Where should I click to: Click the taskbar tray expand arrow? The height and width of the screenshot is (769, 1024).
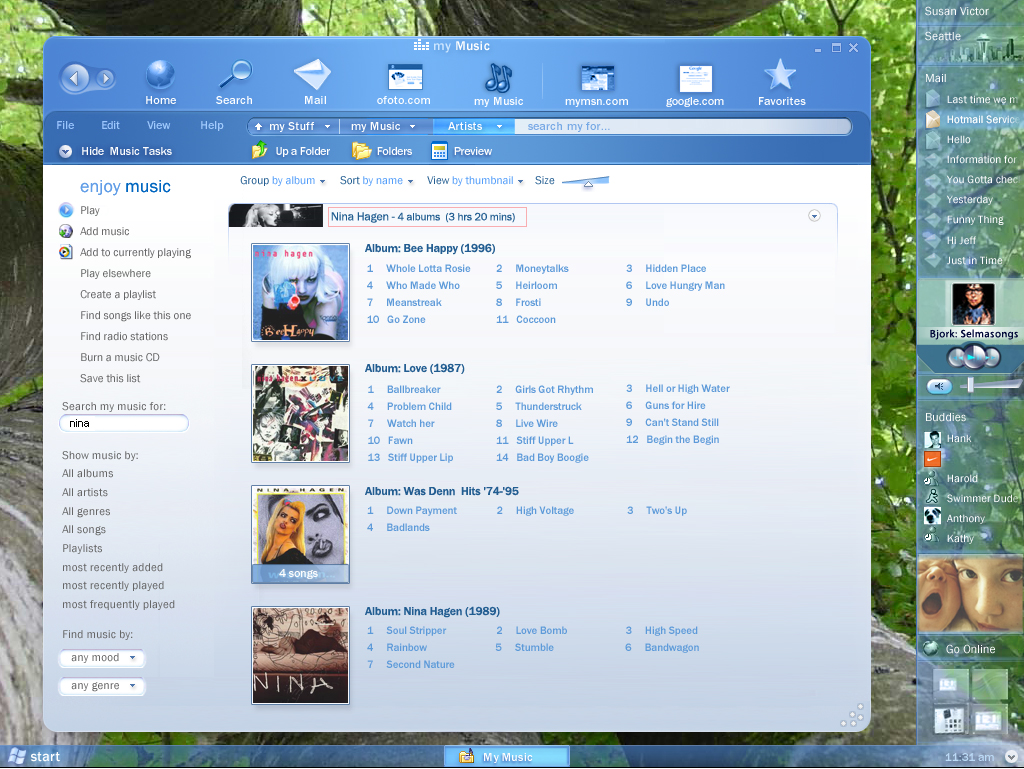(x=1011, y=757)
